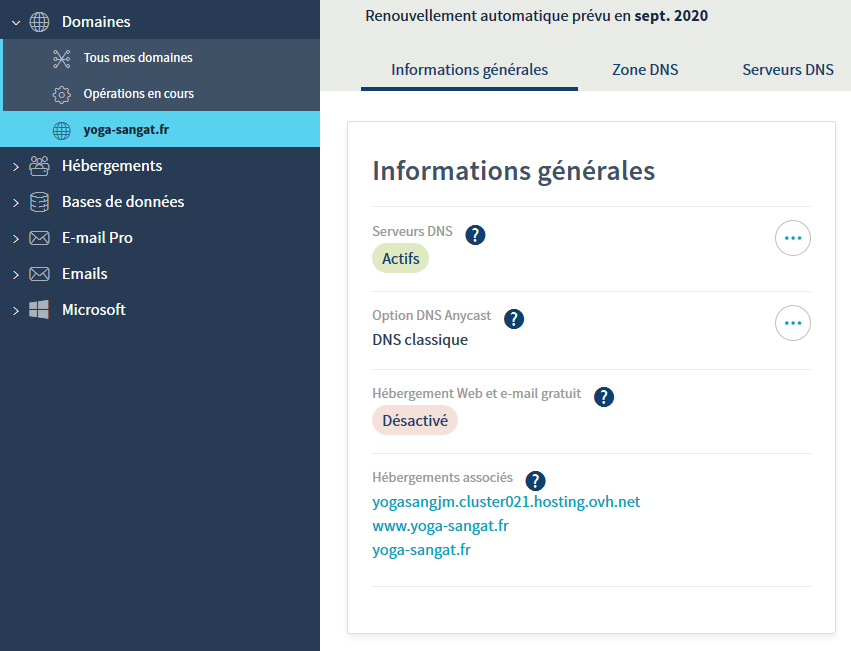Click the globe icon next to Domaines
The height and width of the screenshot is (651, 851).
click(x=40, y=22)
